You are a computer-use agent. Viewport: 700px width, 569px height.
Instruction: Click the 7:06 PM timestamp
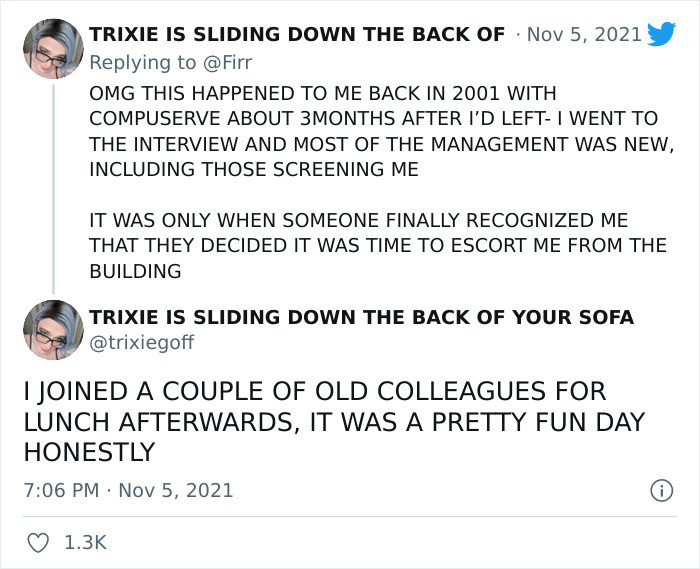point(62,490)
